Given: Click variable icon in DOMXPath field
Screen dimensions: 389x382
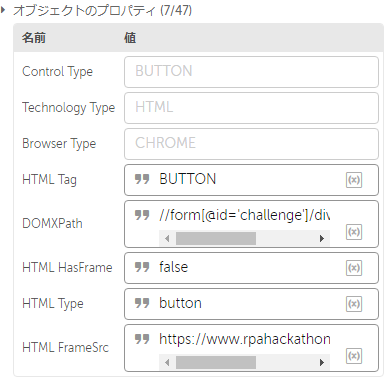Looking at the screenshot, I should [x=354, y=232].
